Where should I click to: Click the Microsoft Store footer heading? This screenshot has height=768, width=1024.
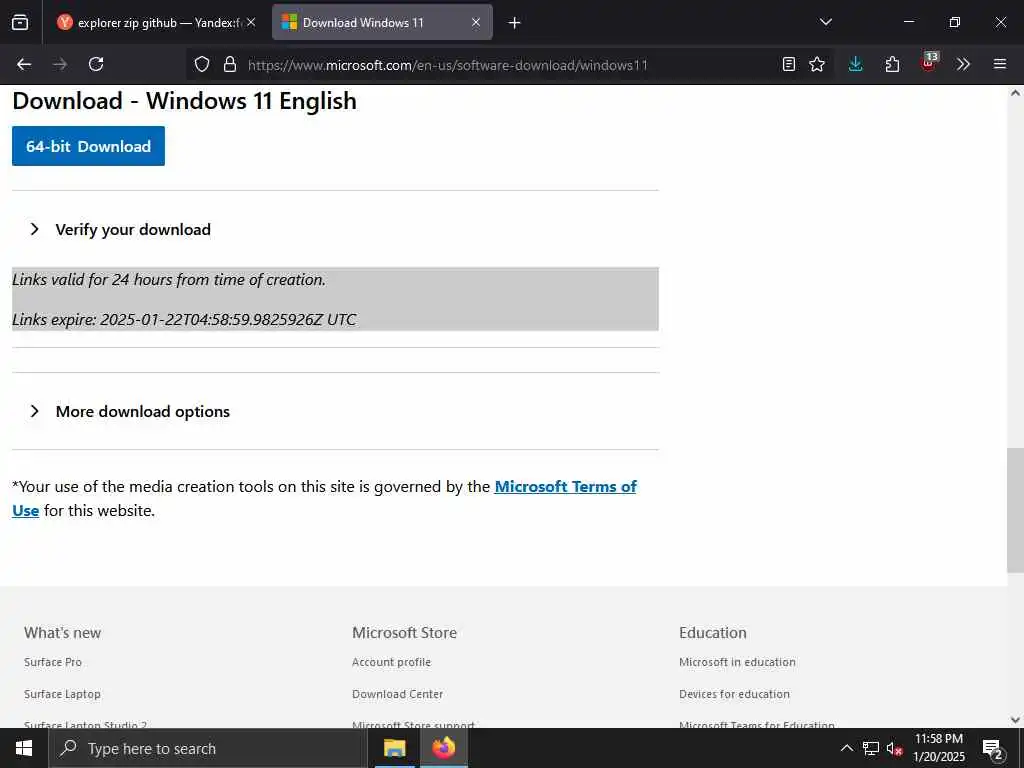[404, 633]
